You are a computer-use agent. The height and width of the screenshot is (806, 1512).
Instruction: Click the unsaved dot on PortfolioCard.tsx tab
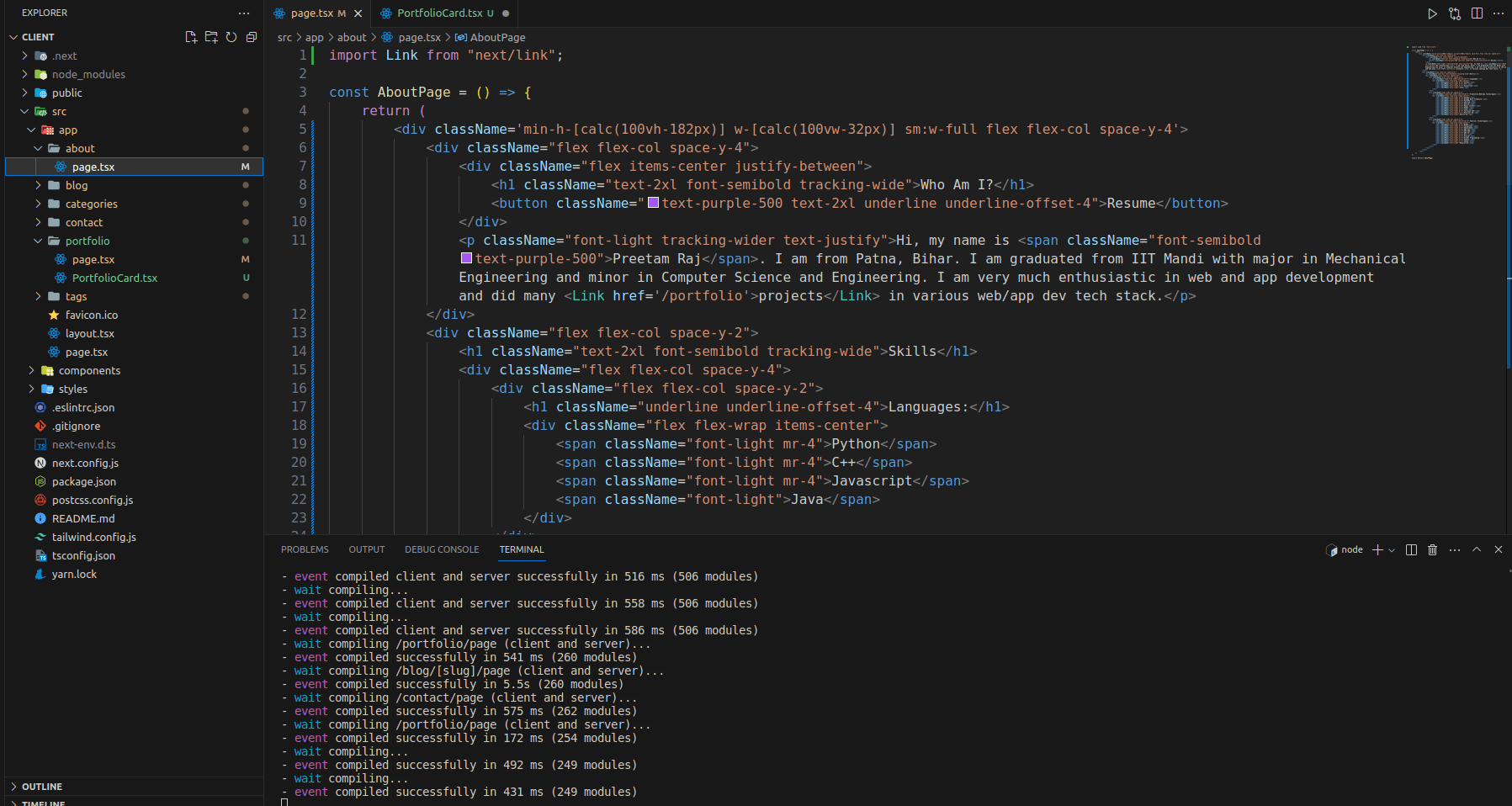coord(506,13)
